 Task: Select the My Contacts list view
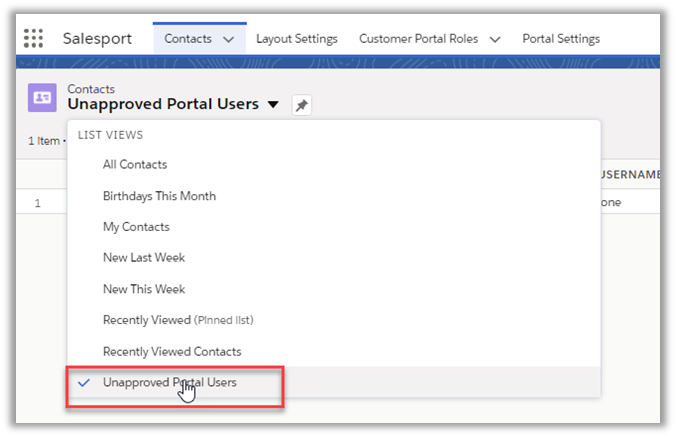136,227
